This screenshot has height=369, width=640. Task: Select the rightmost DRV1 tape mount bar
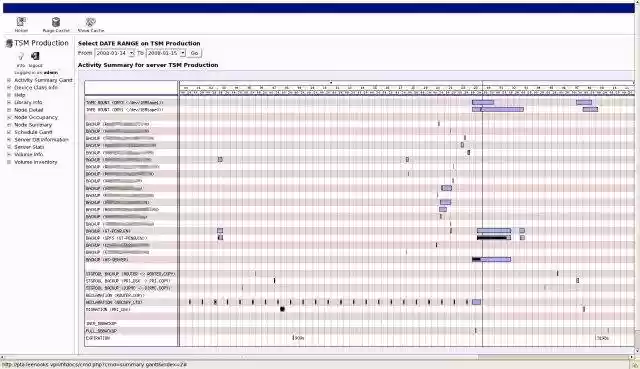(x=590, y=109)
